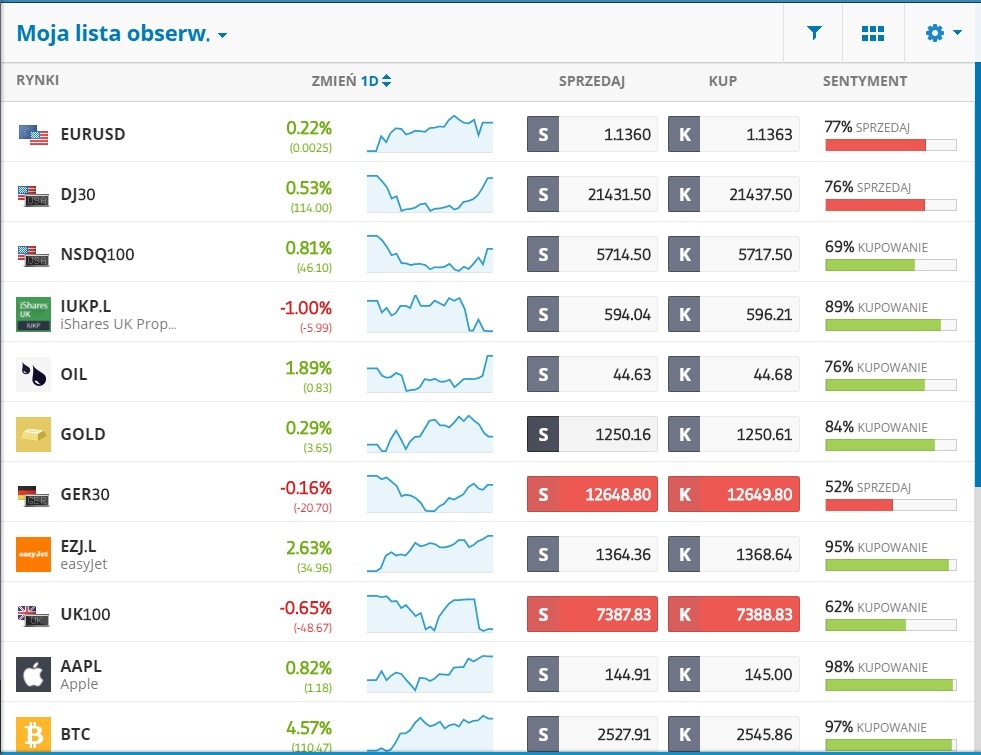Open the watchlist filter icon
The height and width of the screenshot is (755, 981).
(x=813, y=32)
